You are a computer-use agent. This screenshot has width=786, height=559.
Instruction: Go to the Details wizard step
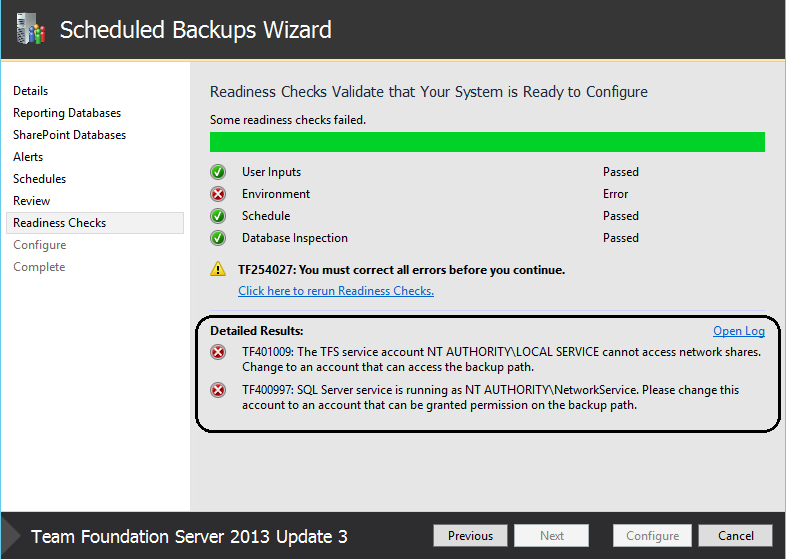[x=31, y=91]
